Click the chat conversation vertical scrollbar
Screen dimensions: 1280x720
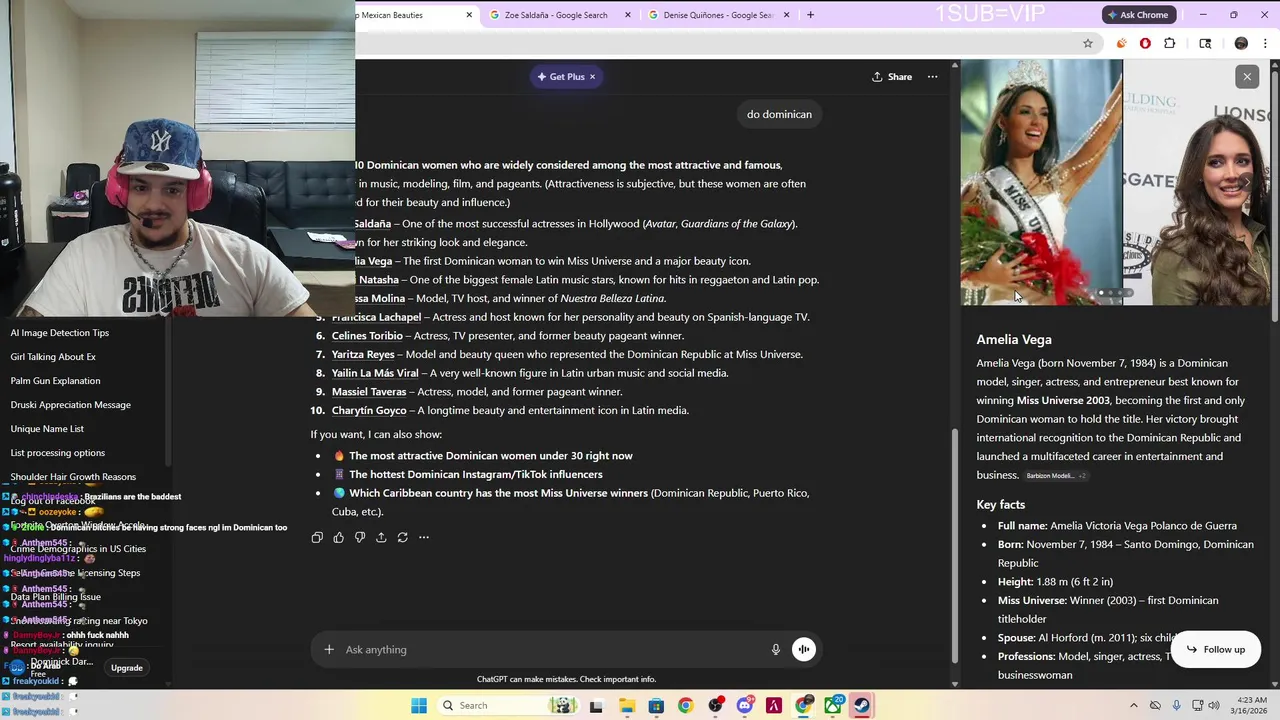[x=955, y=545]
